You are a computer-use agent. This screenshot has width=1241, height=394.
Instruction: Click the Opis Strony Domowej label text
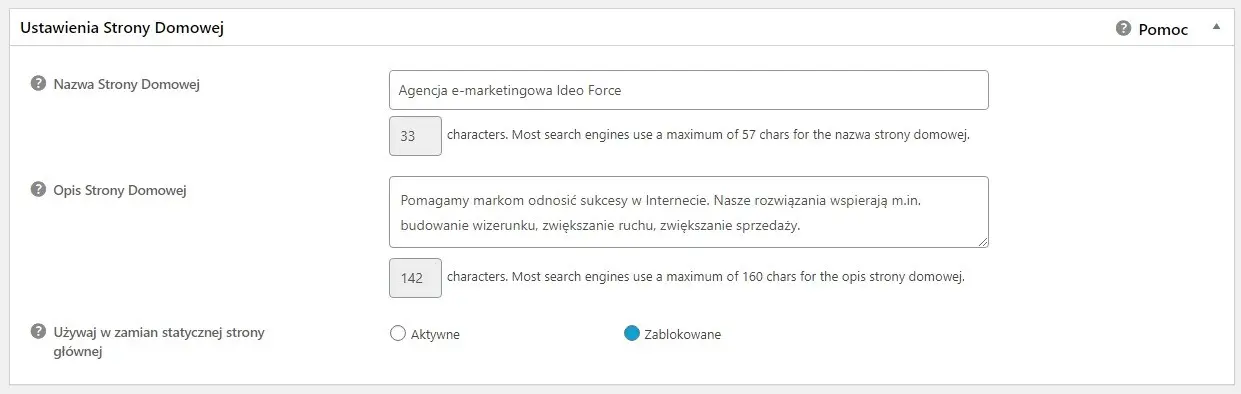[x=120, y=190]
